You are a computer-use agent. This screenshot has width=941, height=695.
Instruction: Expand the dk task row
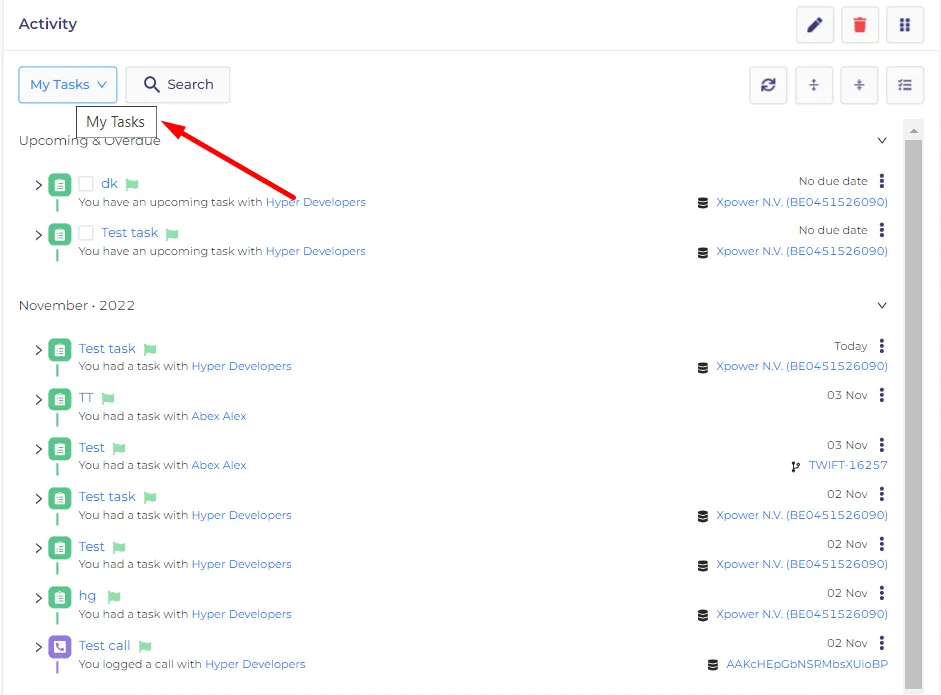38,185
